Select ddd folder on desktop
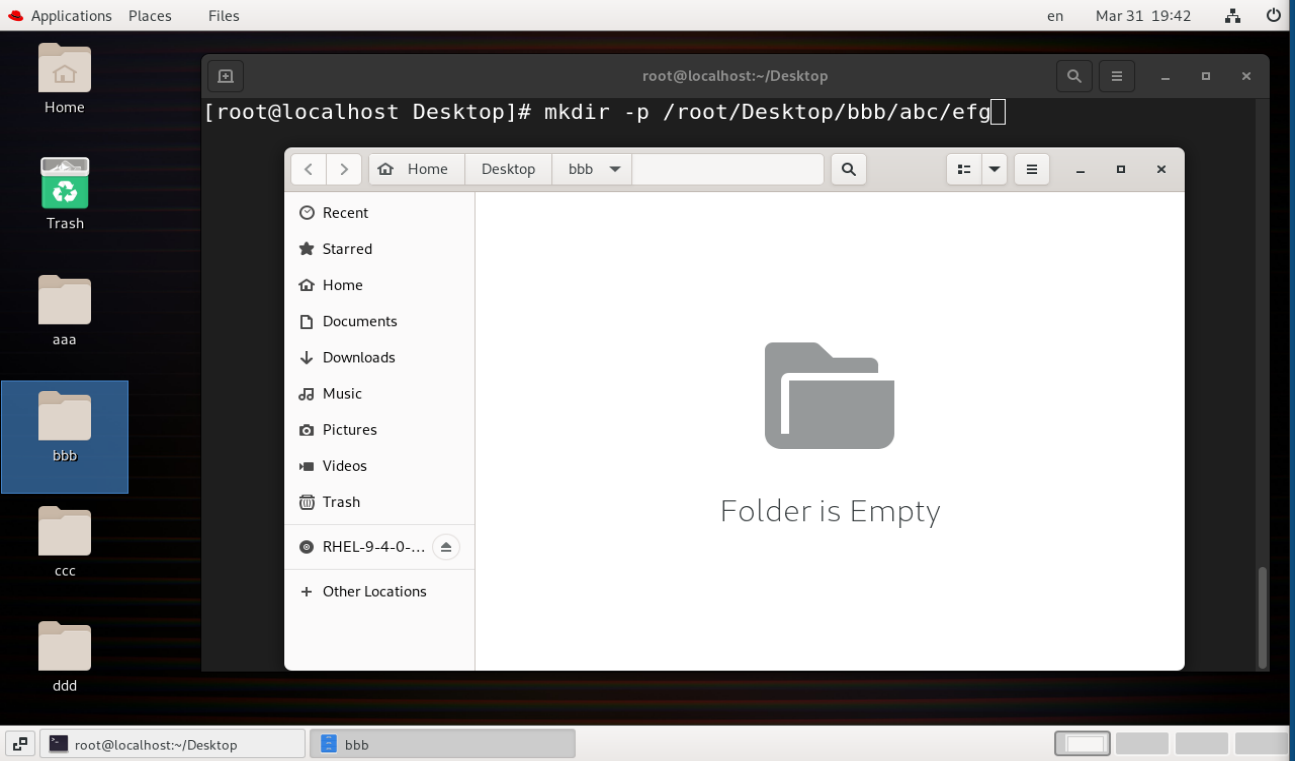This screenshot has width=1295, height=761. tap(64, 658)
